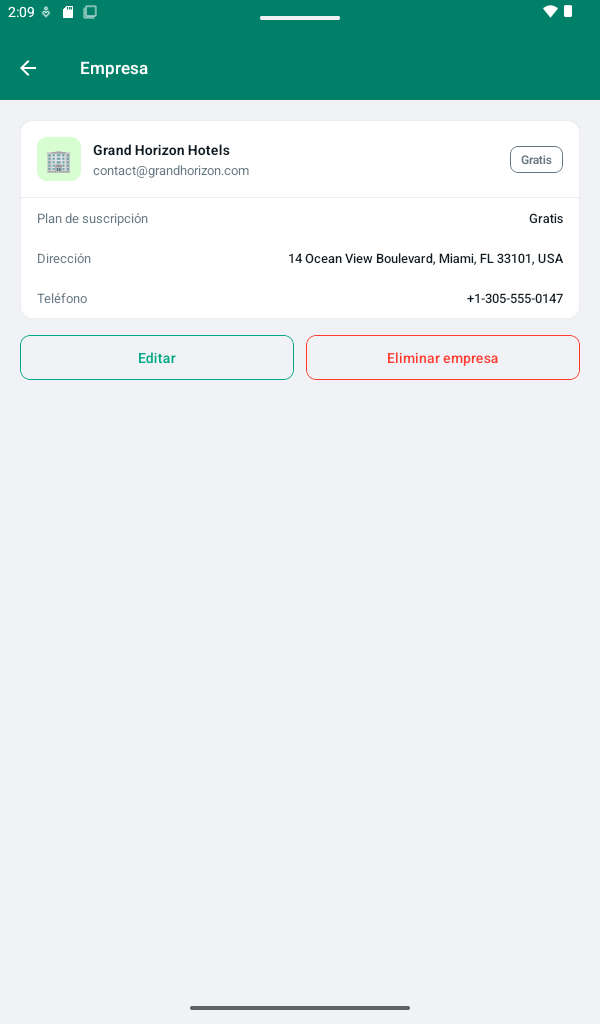
Task: Tap the SD card status icon
Action: pos(68,12)
